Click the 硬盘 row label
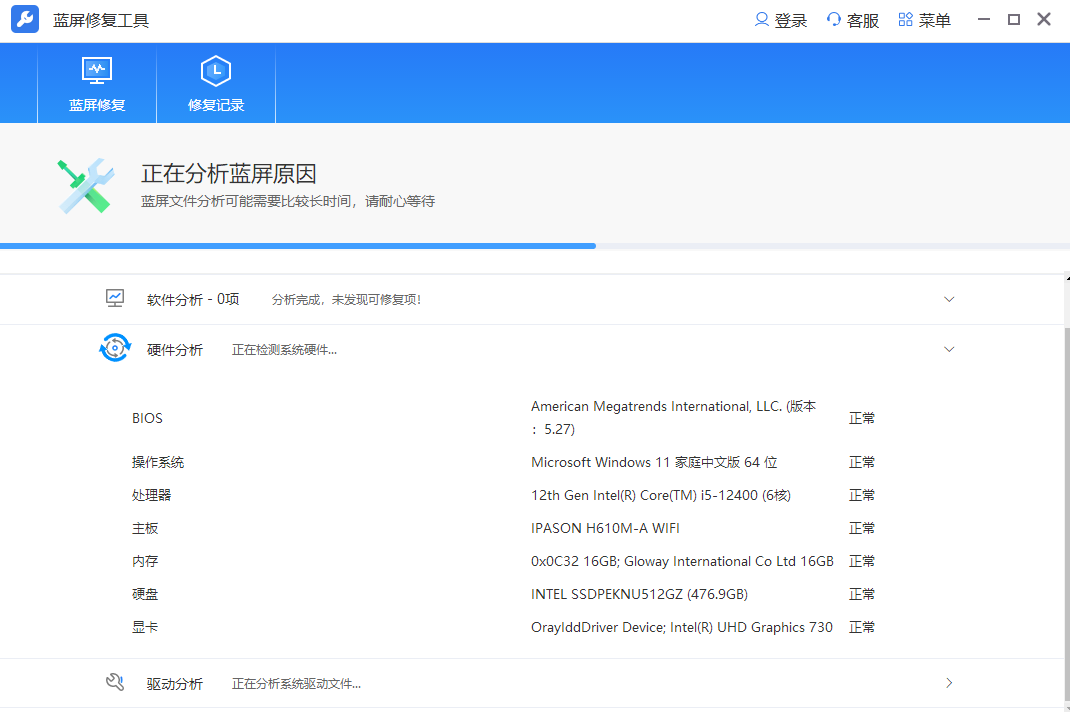The image size is (1070, 712). (x=145, y=594)
